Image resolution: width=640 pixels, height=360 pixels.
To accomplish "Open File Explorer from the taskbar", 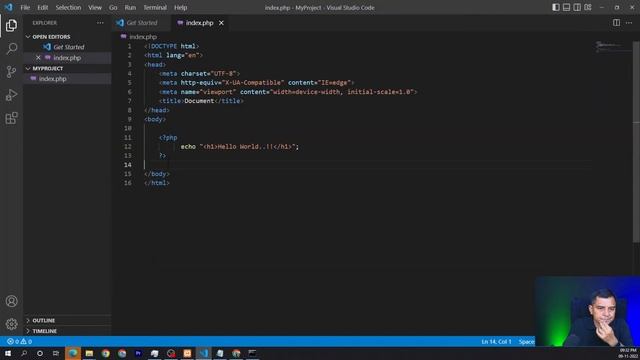I will [89, 353].
